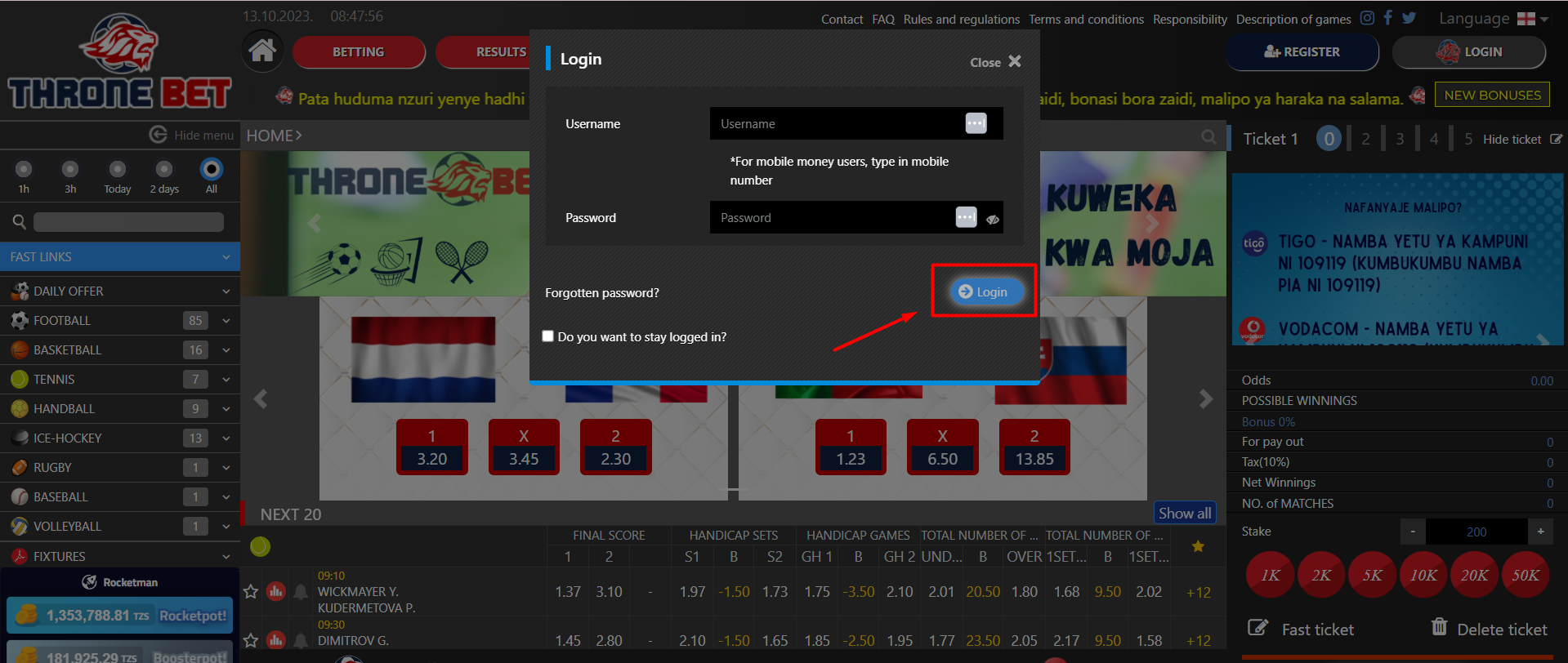The height and width of the screenshot is (663, 1568).
Task: Click odds 3.20 for outcome 1
Action: click(432, 447)
